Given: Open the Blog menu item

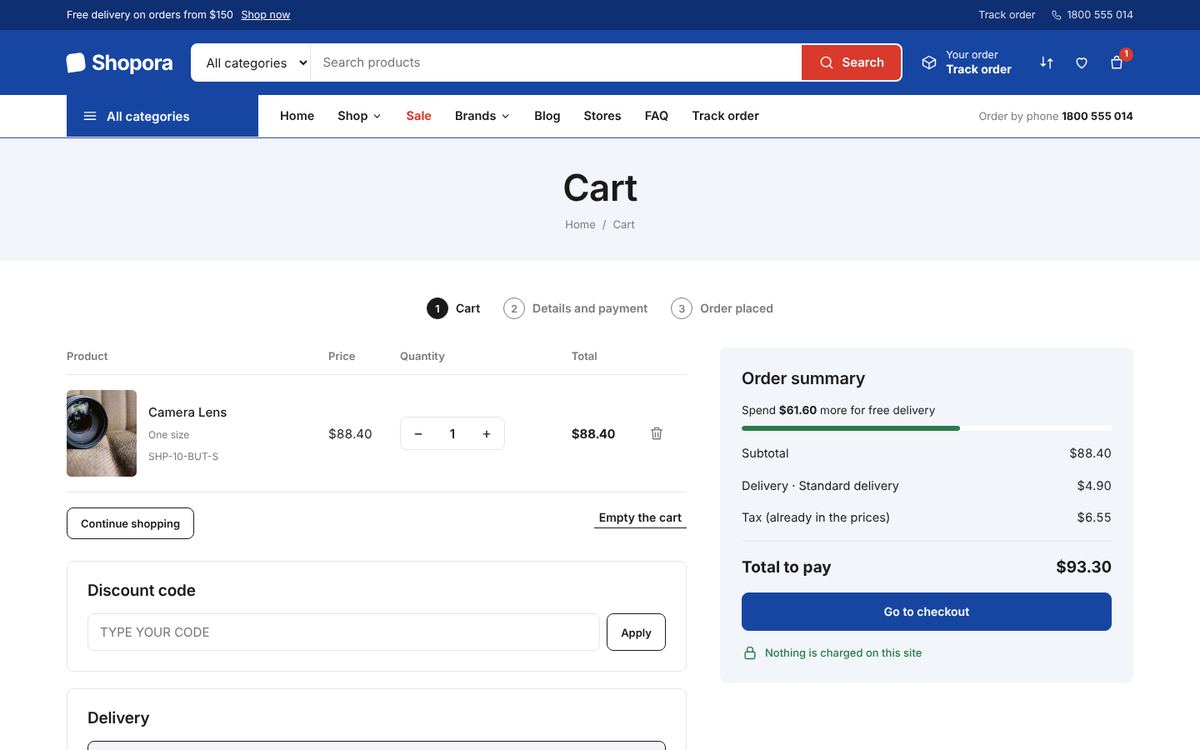Looking at the screenshot, I should pyautogui.click(x=547, y=116).
